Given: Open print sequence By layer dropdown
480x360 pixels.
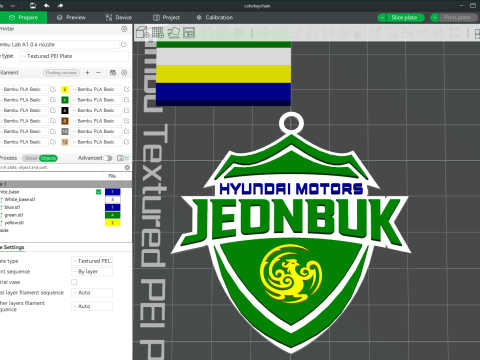Looking at the screenshot, I should click(x=92, y=272).
